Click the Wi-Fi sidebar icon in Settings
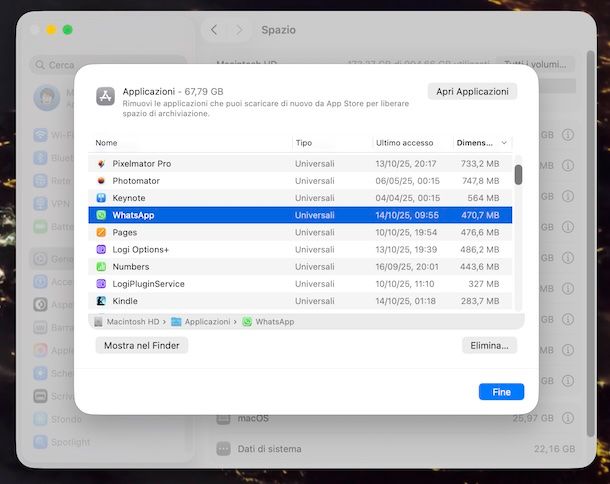The height and width of the screenshot is (484, 610). point(40,135)
